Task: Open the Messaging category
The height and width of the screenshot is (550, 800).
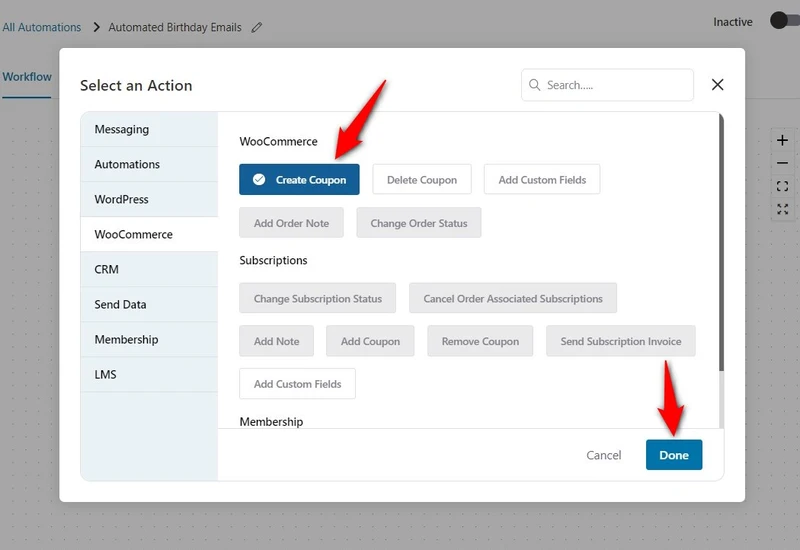Action: pos(149,130)
